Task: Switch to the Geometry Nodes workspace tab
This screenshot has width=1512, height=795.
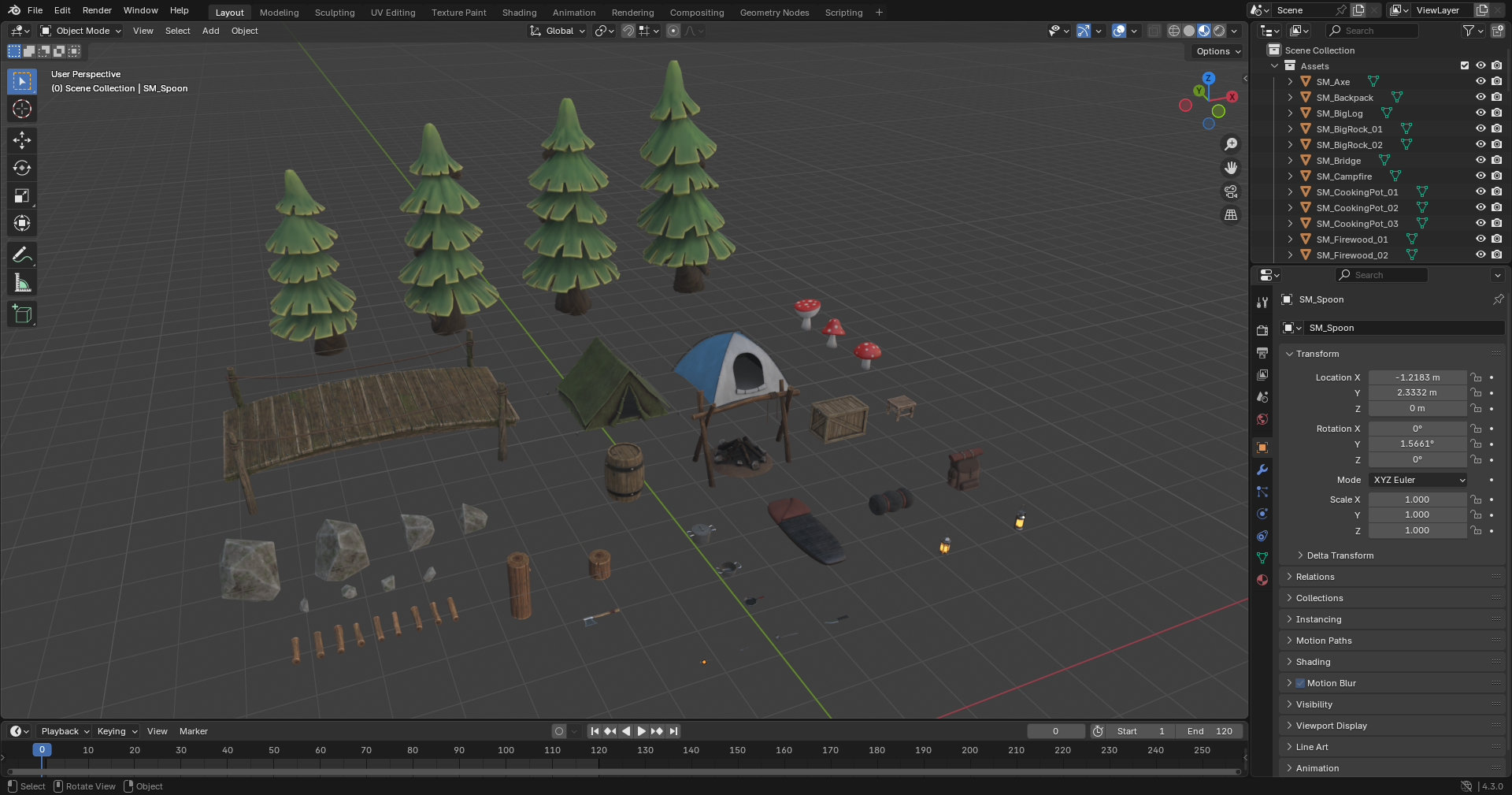Action: pyautogui.click(x=774, y=13)
